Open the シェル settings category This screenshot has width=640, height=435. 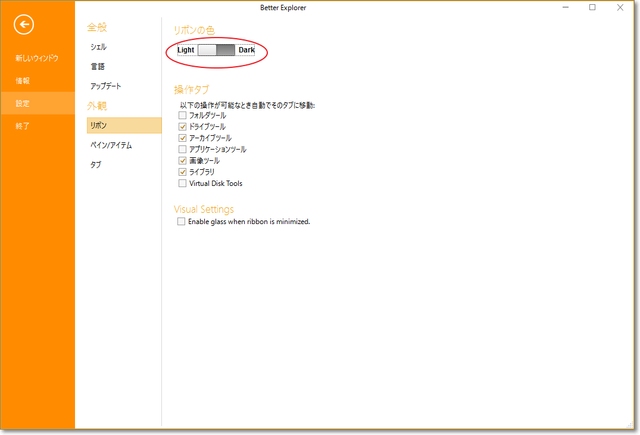click(98, 47)
